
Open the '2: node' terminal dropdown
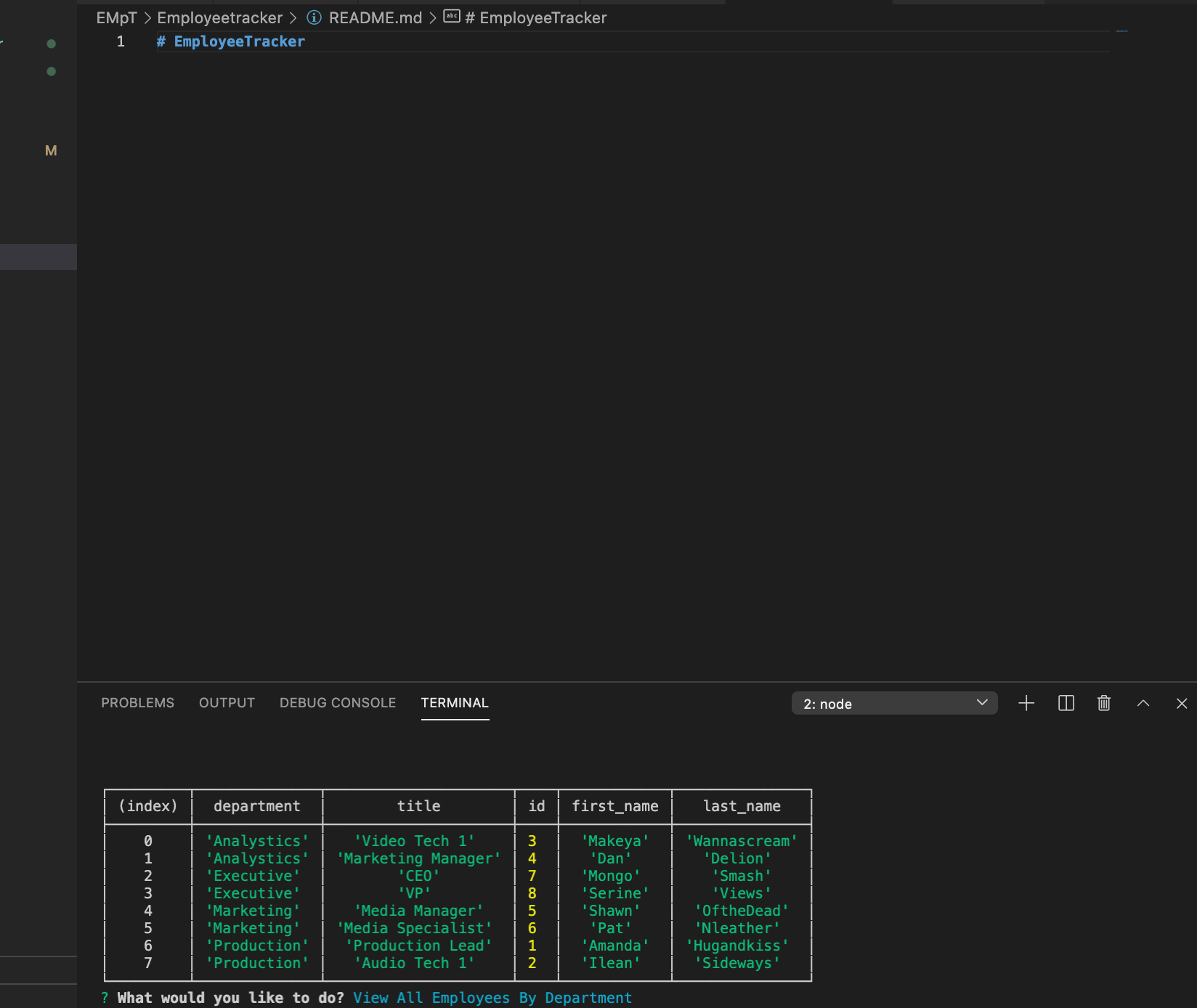point(894,703)
